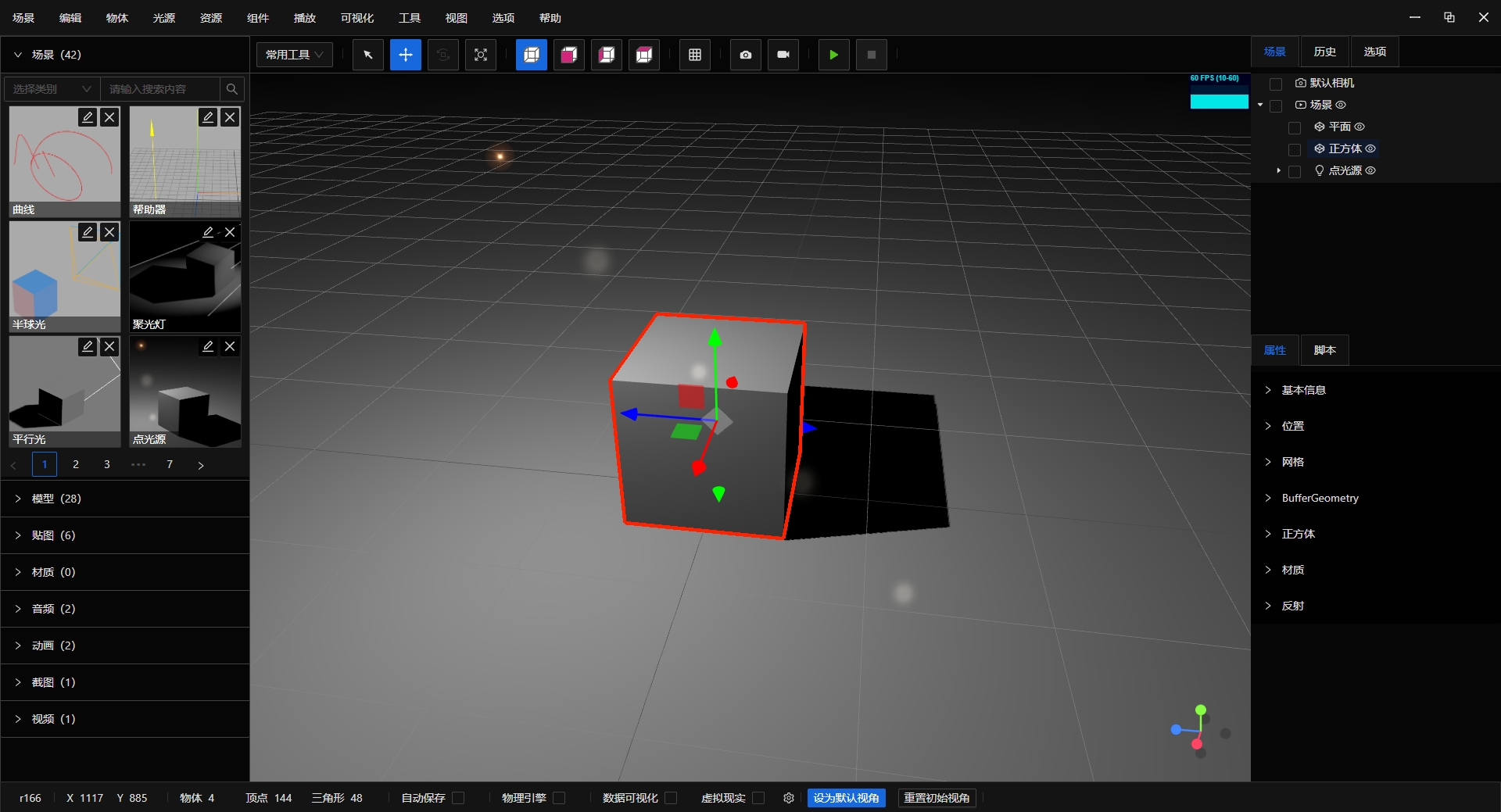The image size is (1501, 812).
Task: Take a screenshot with camera icon
Action: click(x=746, y=55)
